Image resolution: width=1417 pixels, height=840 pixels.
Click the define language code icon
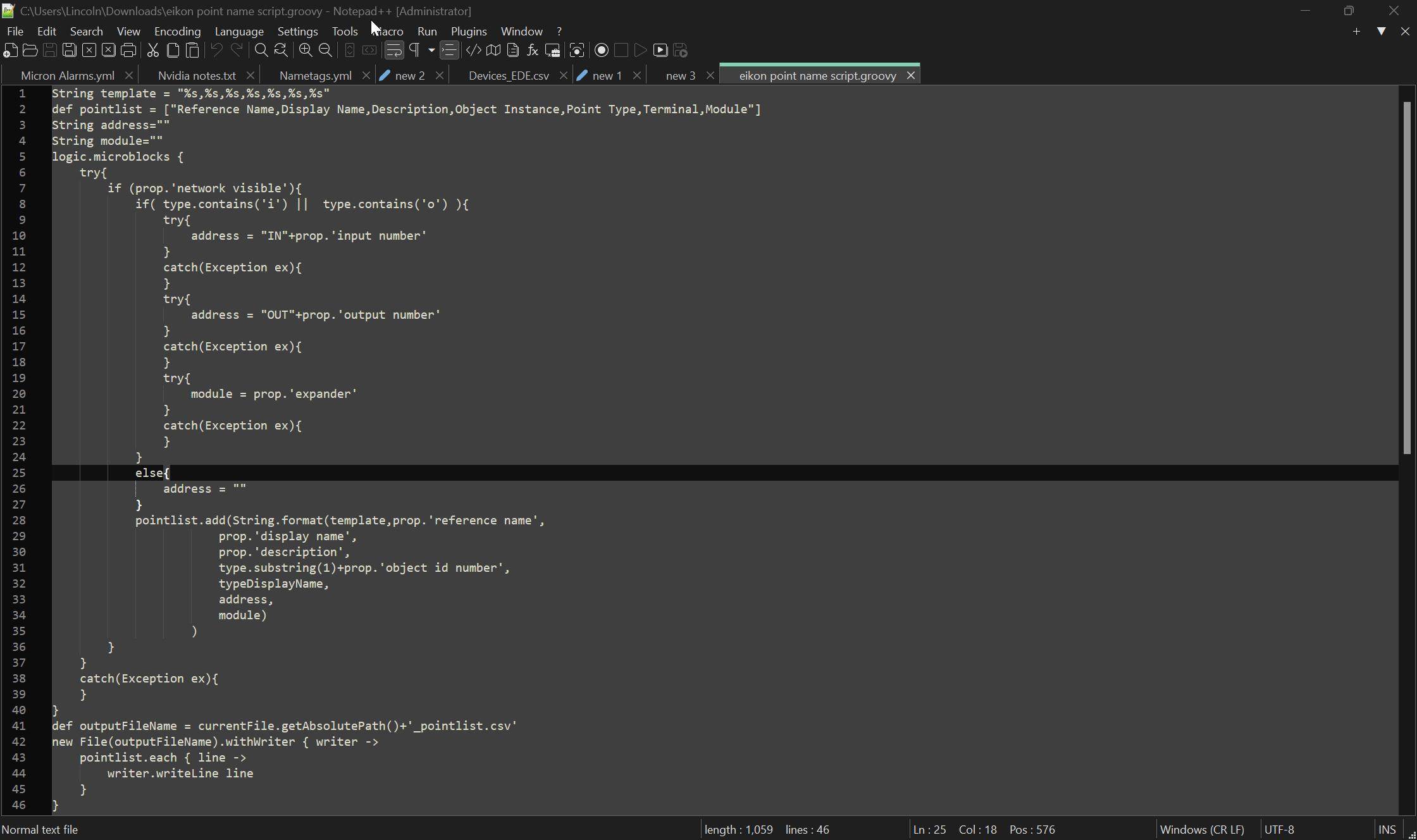[473, 51]
